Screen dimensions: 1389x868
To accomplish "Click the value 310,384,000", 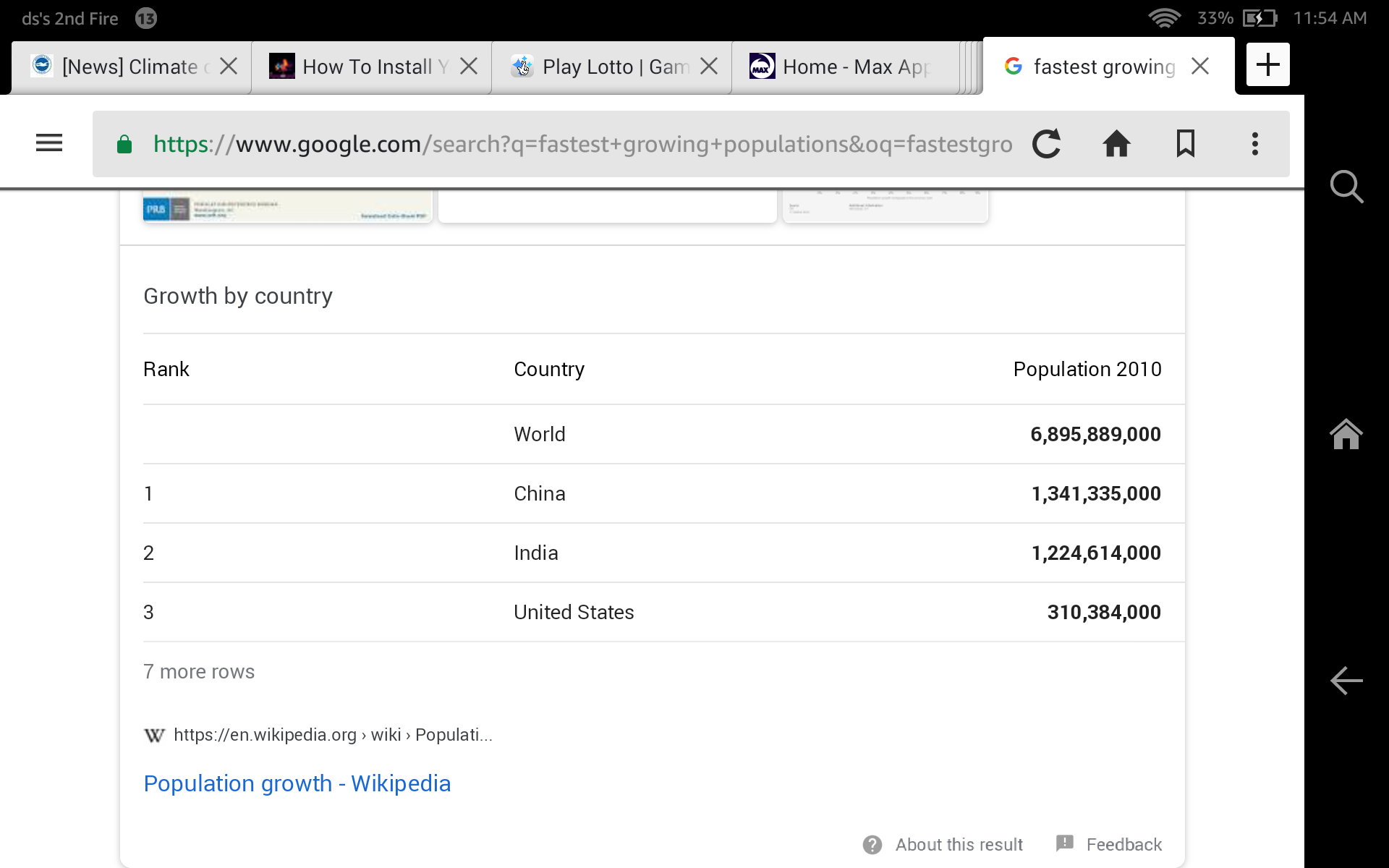I will pos(1104,613).
